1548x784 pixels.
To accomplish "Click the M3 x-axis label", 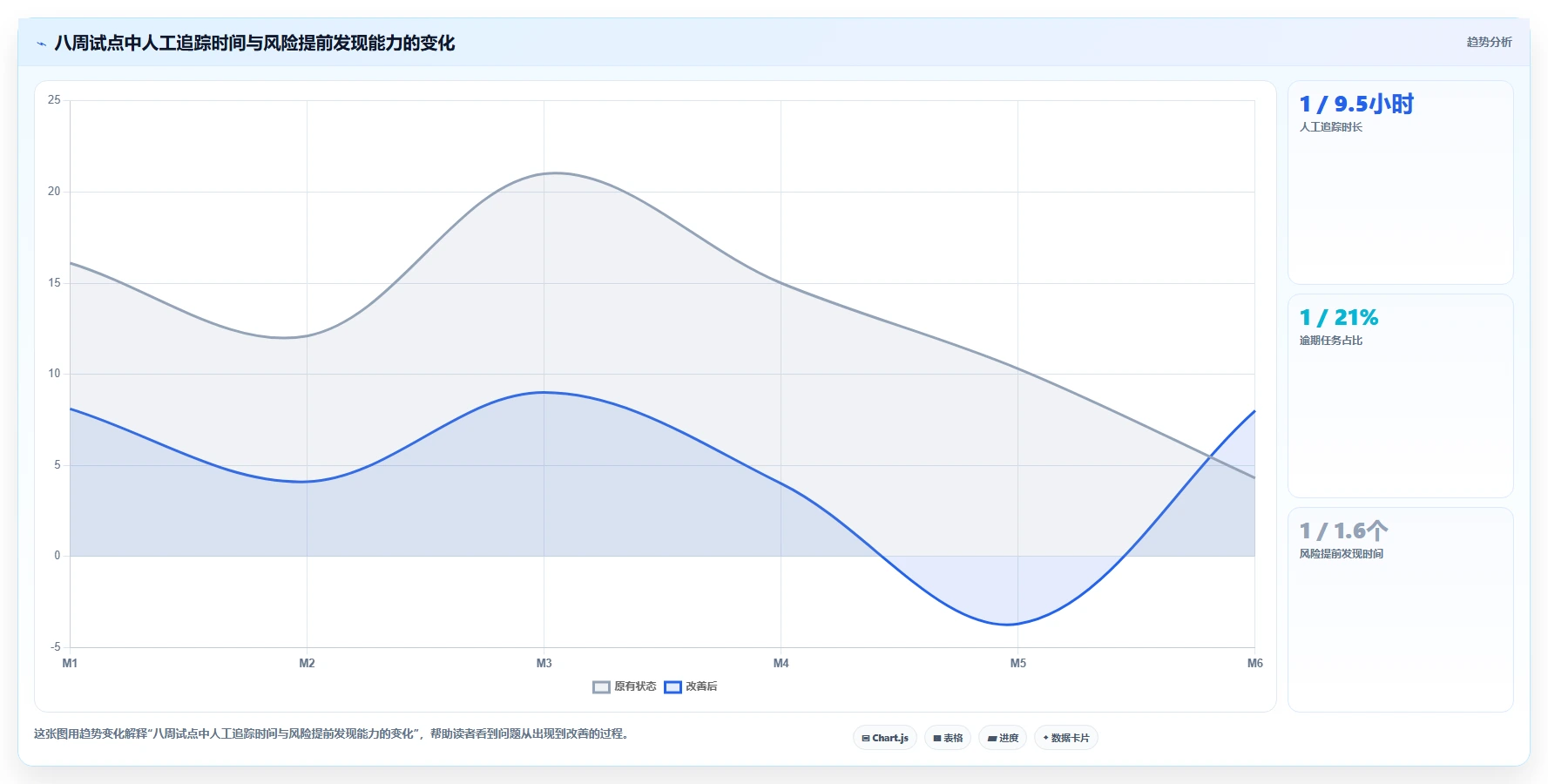I will pyautogui.click(x=544, y=663).
